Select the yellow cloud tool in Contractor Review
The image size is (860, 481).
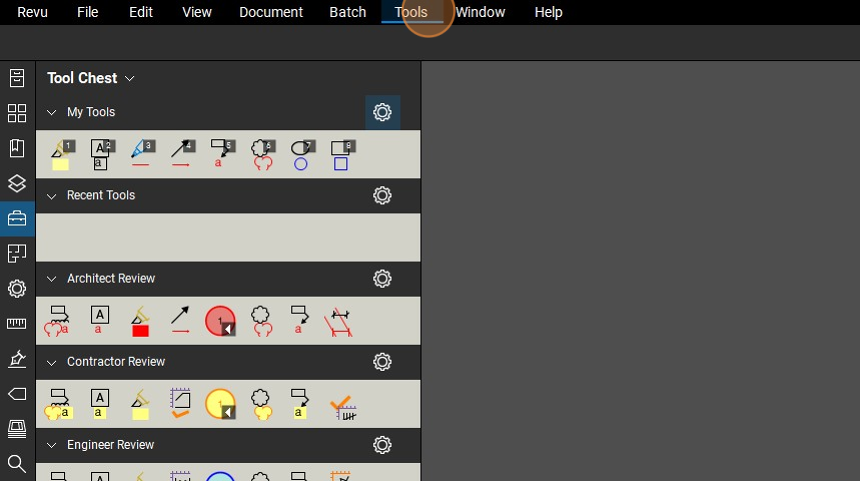coord(261,404)
